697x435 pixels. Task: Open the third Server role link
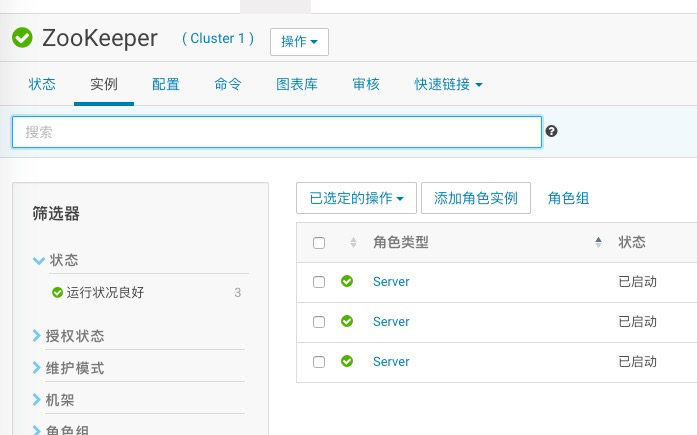(x=391, y=362)
